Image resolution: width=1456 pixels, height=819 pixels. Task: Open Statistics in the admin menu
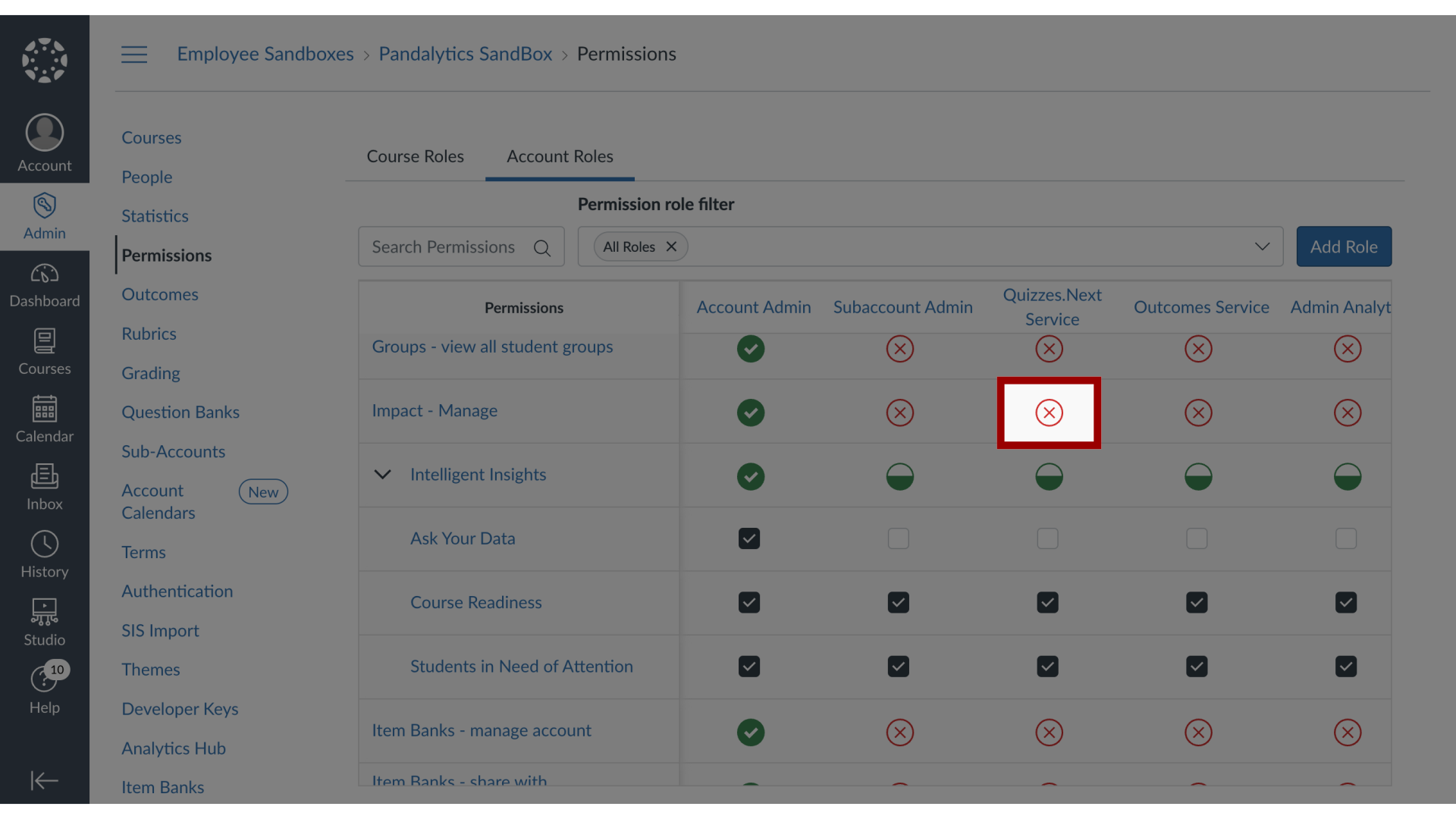pos(155,216)
